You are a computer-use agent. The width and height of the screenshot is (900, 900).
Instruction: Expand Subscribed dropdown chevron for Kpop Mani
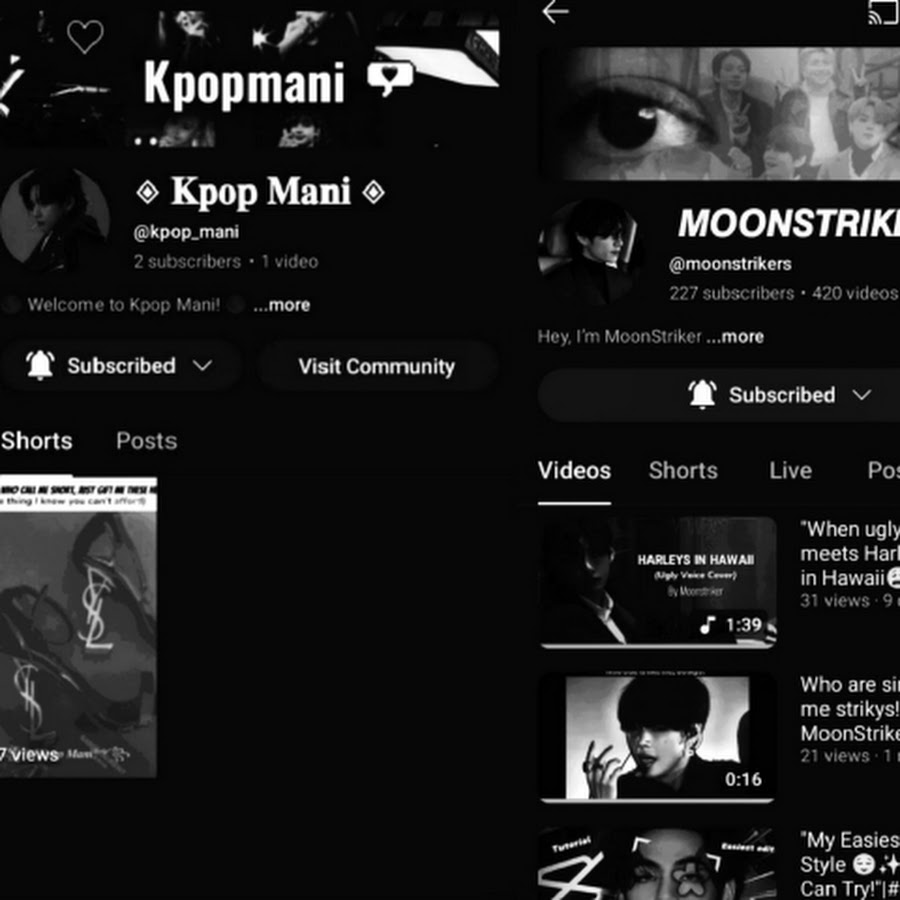pos(202,365)
